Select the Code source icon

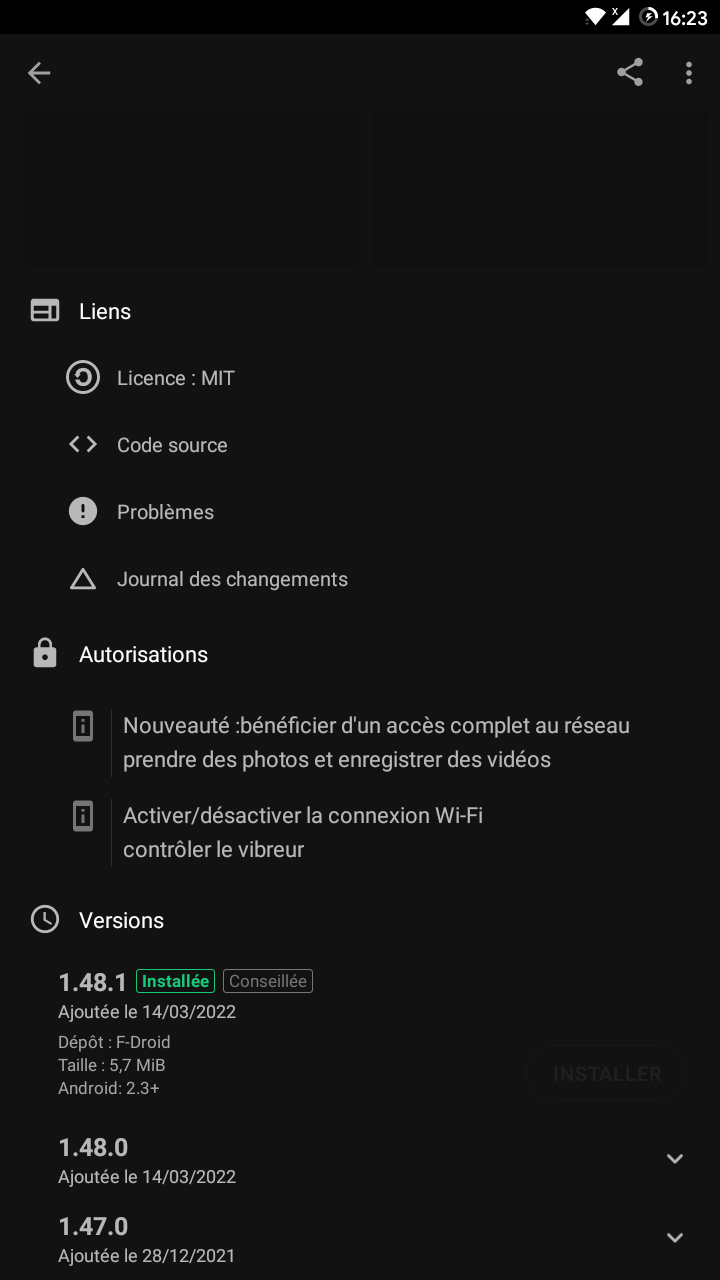[82, 444]
